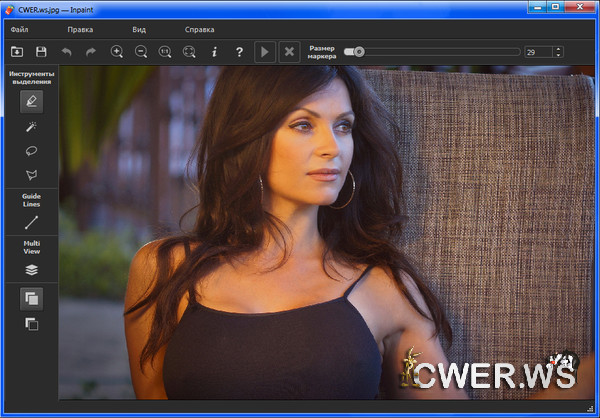Open the Правка menu

(80, 30)
